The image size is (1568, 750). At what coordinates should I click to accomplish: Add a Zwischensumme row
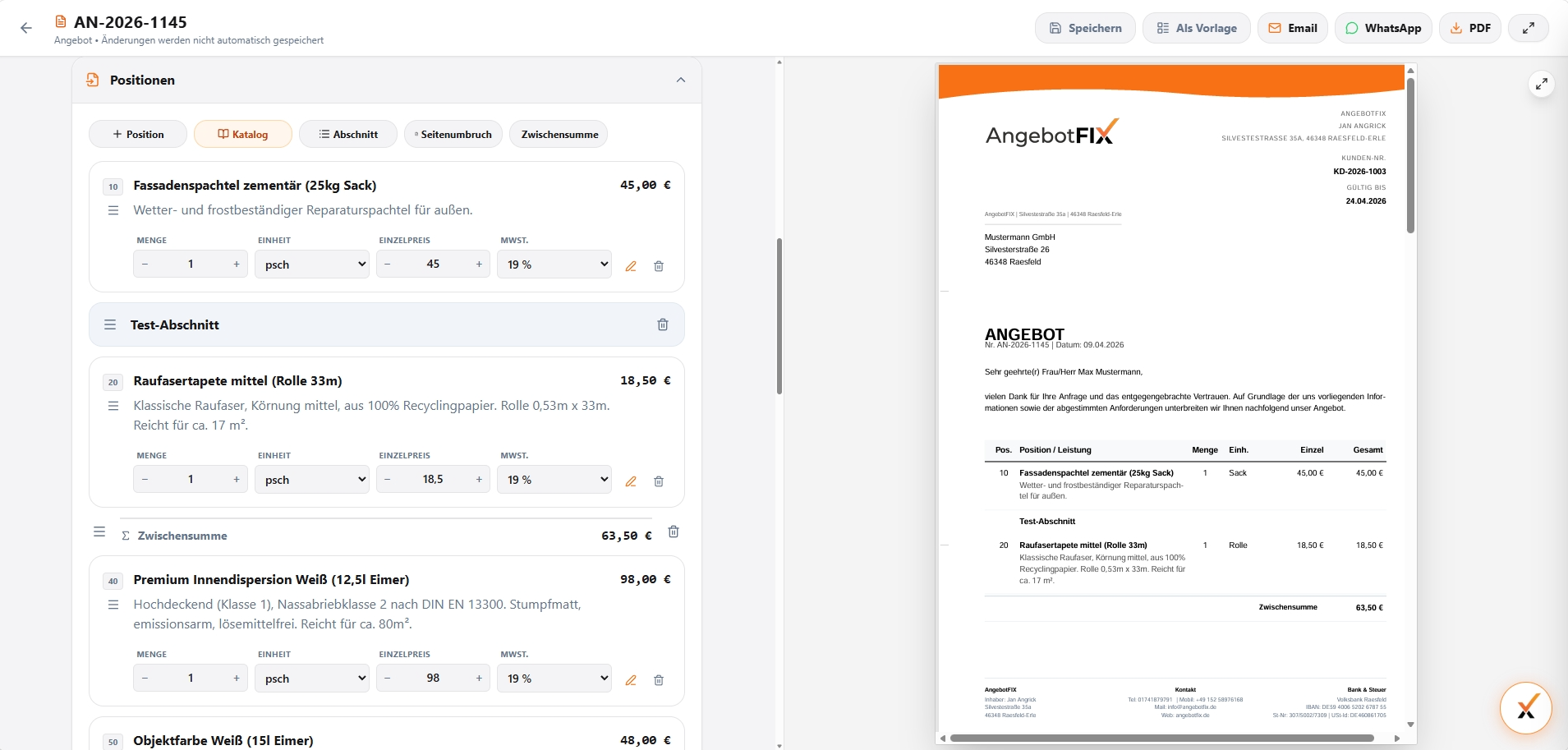click(x=559, y=134)
